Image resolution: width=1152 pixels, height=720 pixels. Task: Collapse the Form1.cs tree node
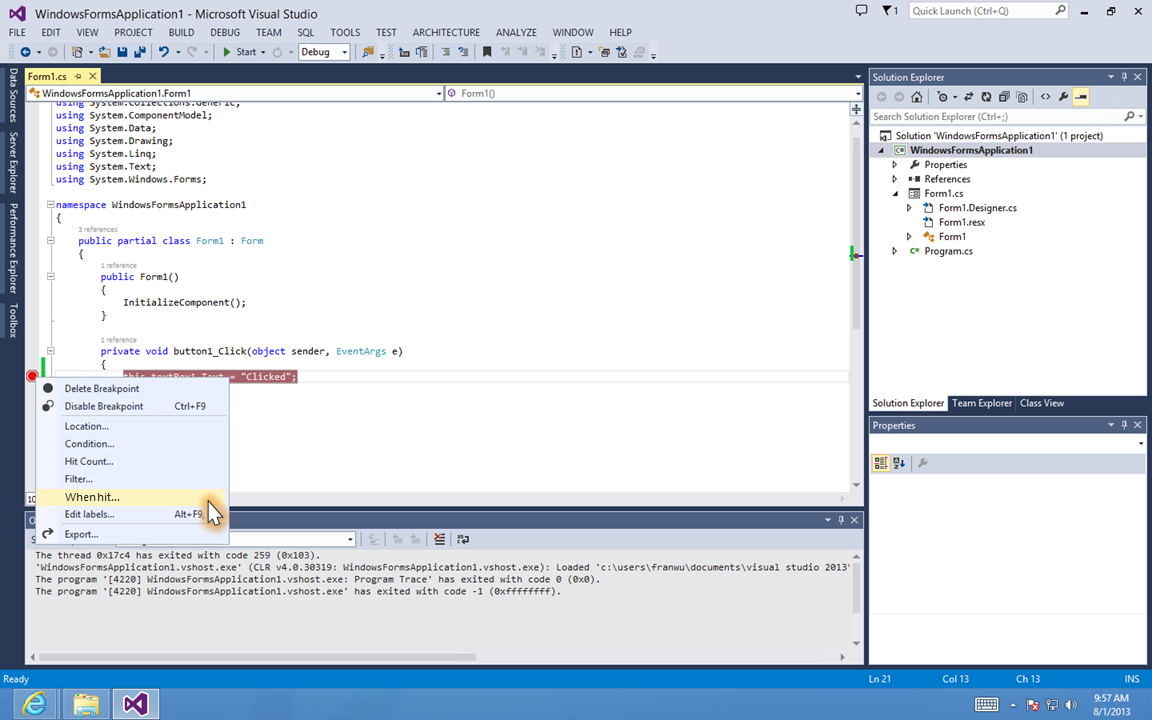click(895, 193)
